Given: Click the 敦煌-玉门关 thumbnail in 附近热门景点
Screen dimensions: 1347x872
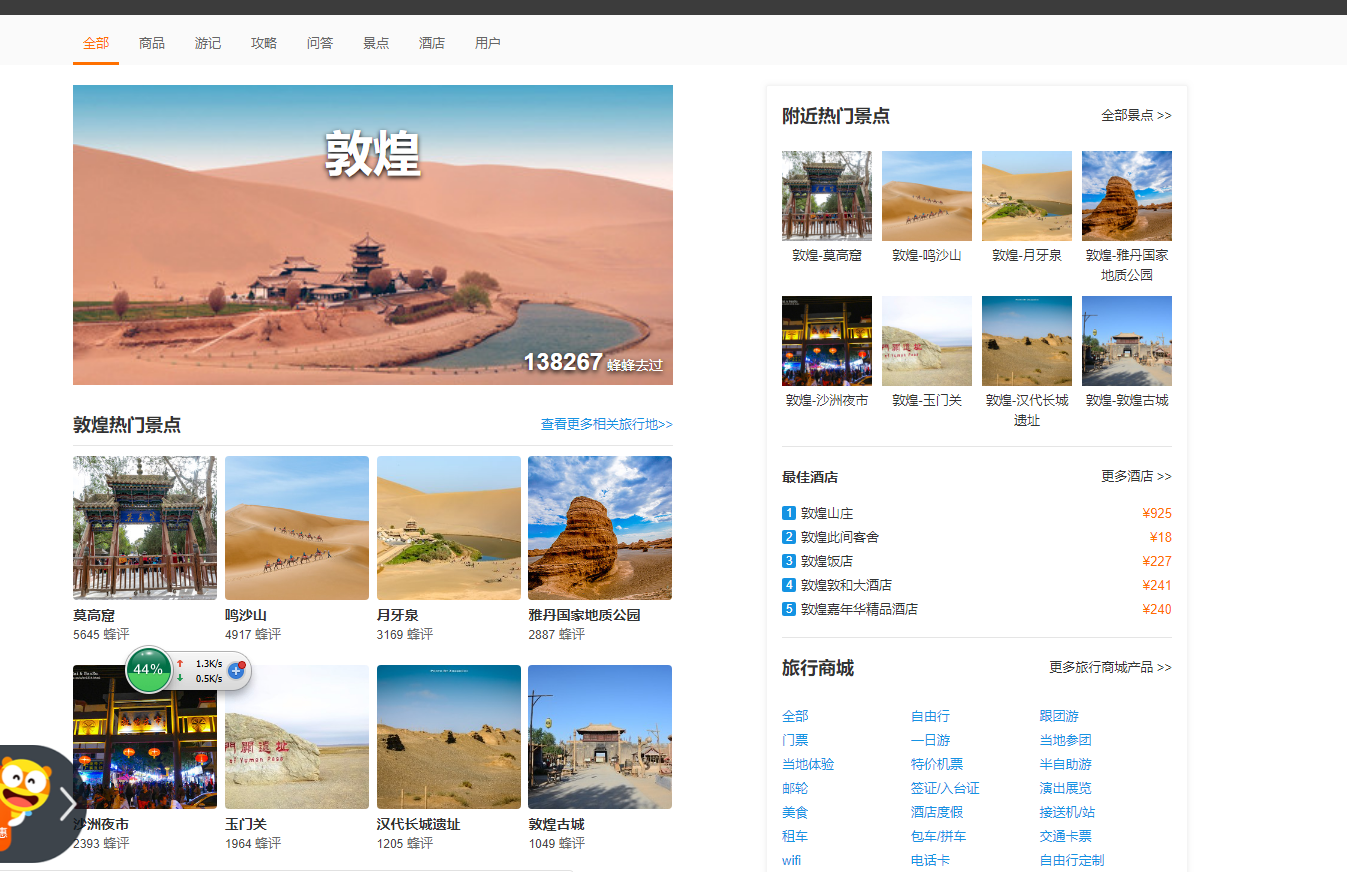Looking at the screenshot, I should (x=927, y=341).
